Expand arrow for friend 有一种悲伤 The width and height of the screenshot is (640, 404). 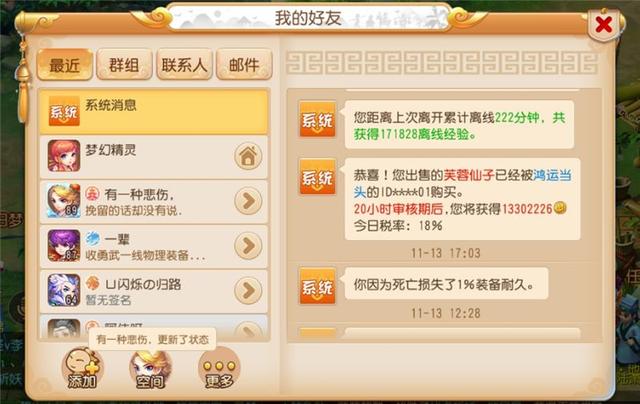[x=248, y=201]
